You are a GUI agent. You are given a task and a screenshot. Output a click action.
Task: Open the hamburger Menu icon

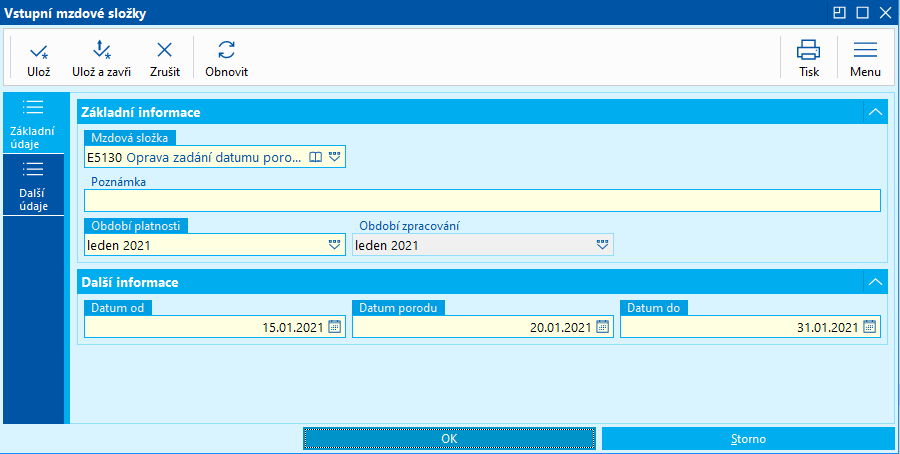865,50
